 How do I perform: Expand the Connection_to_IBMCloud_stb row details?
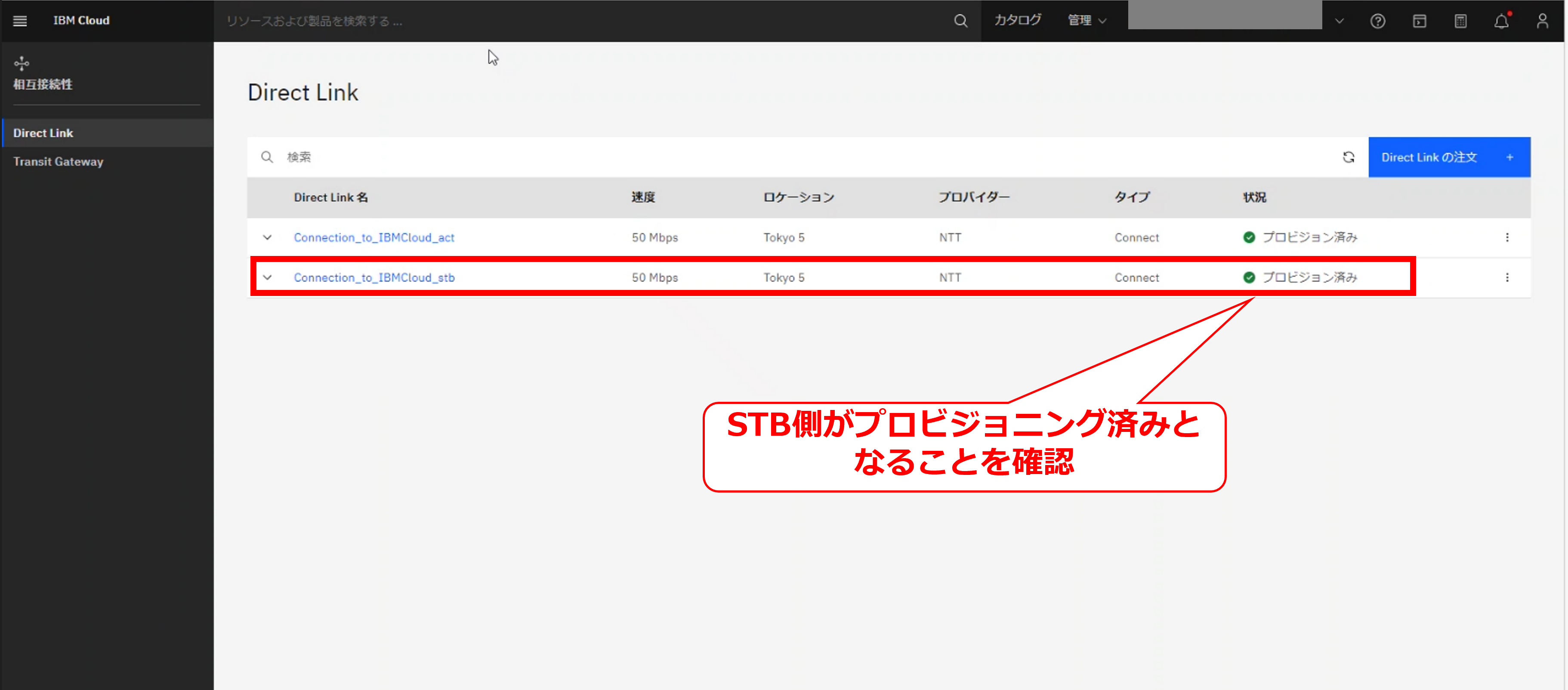267,277
